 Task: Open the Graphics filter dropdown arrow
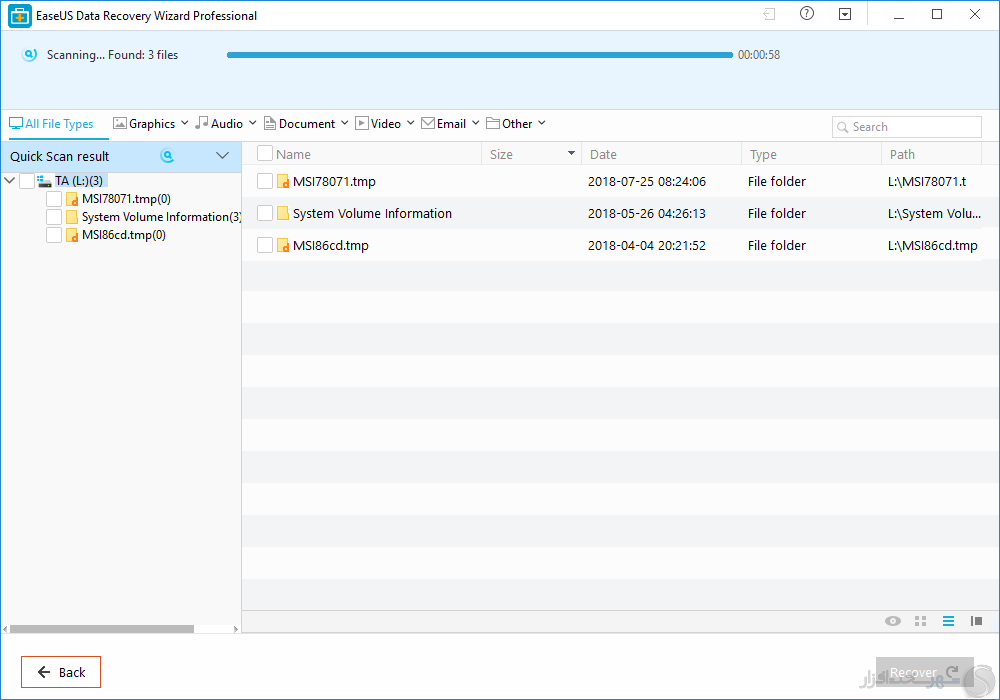click(x=184, y=122)
